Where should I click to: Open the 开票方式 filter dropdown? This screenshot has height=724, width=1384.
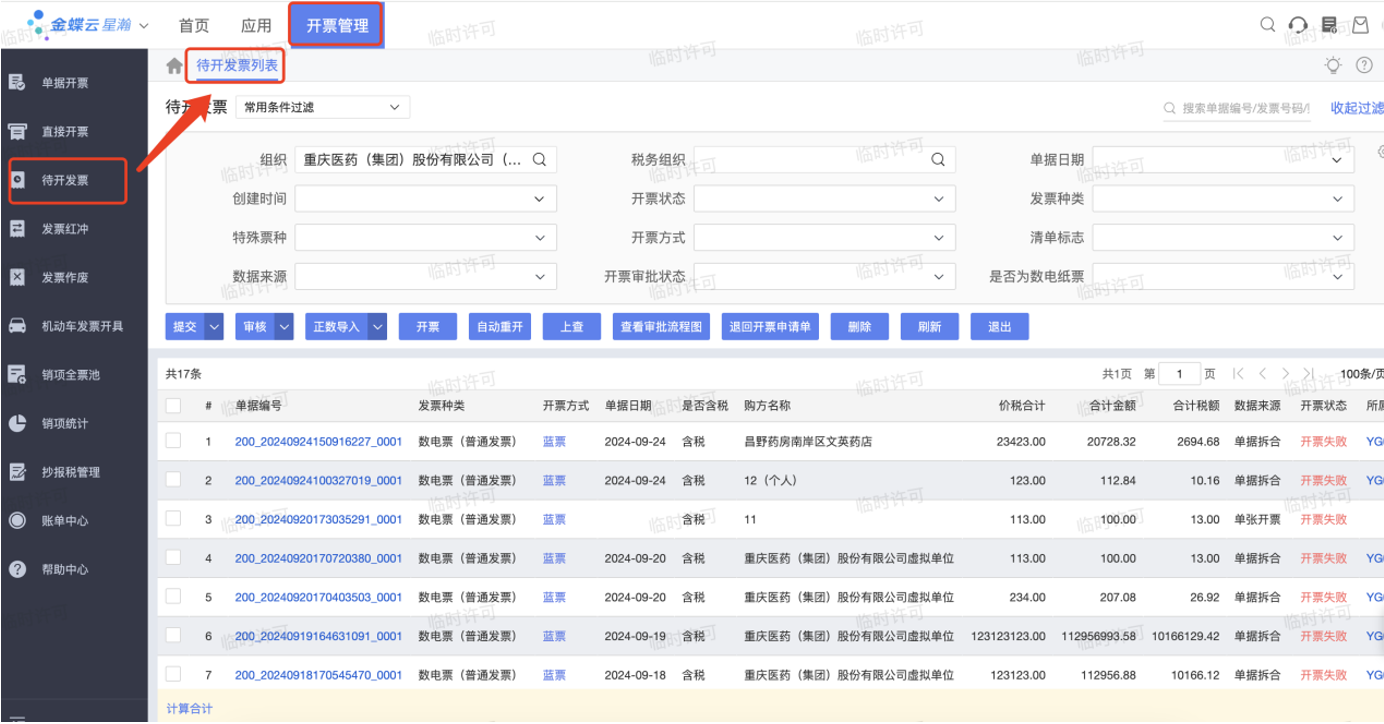(824, 238)
